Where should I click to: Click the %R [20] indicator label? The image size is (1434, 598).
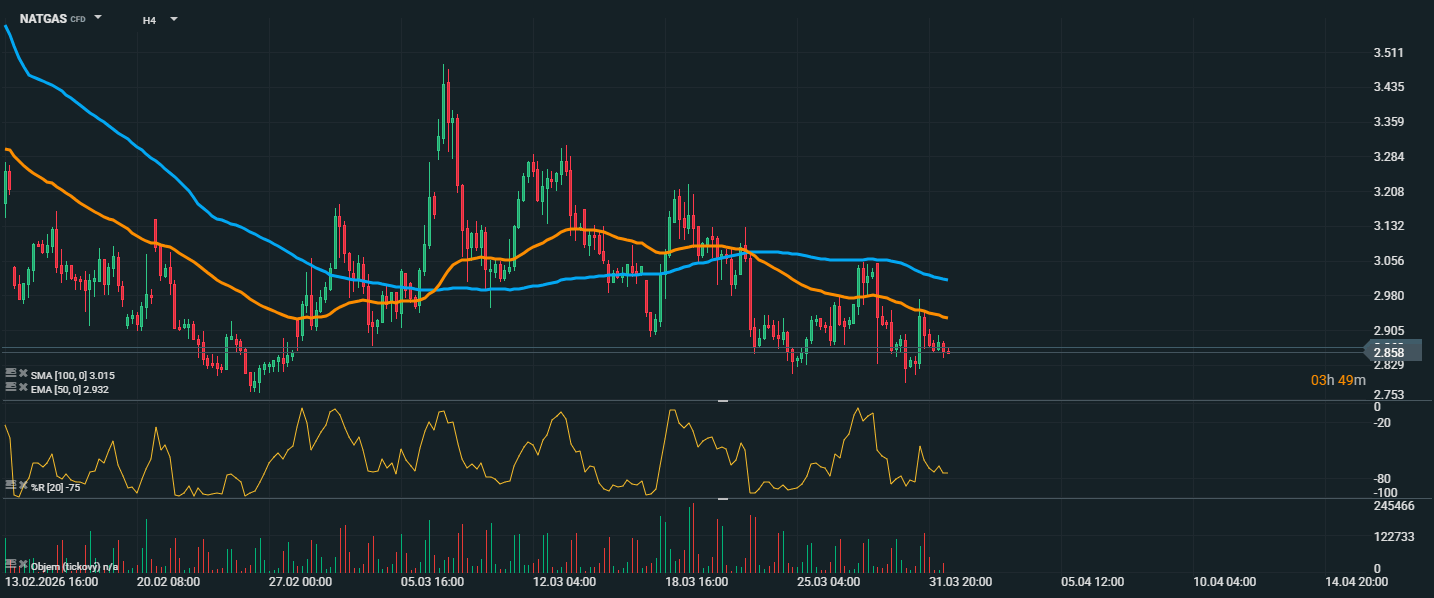click(x=56, y=487)
